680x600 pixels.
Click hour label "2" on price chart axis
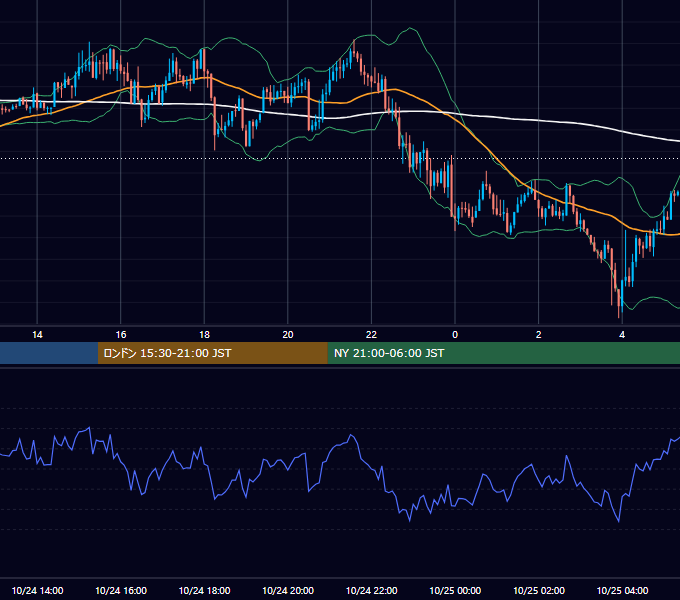click(539, 335)
